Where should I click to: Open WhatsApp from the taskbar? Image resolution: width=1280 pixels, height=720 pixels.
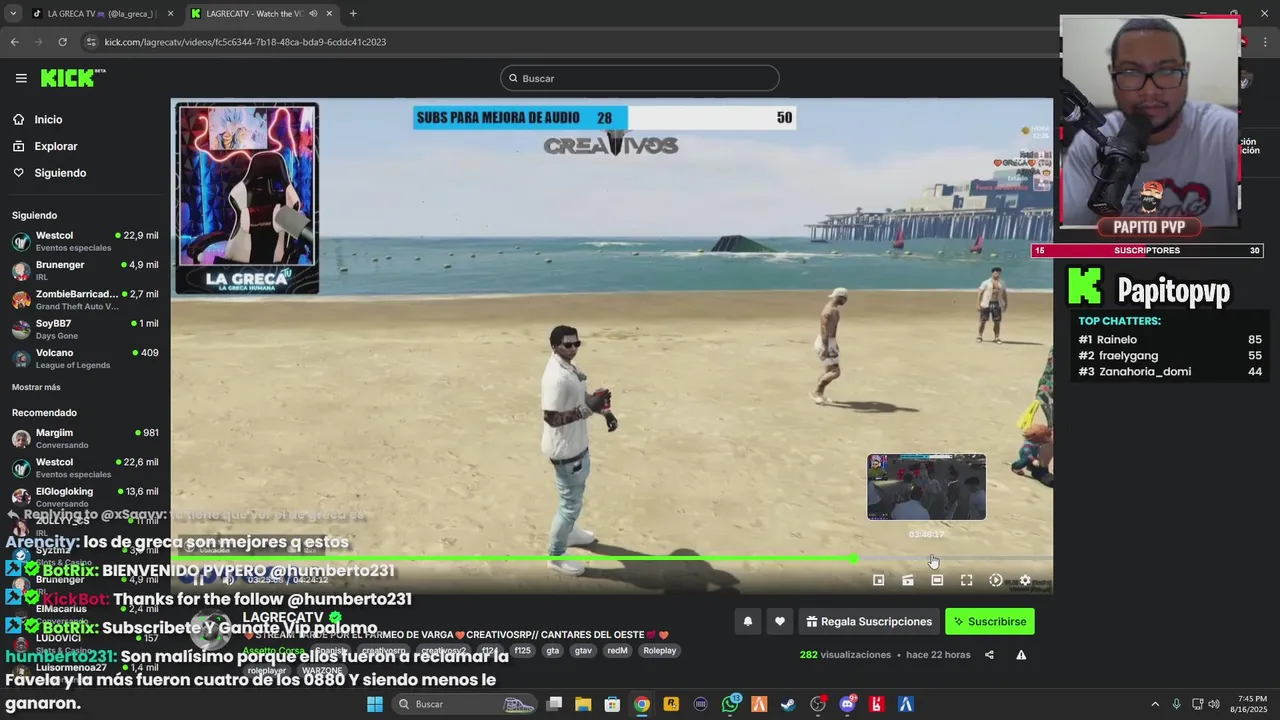coord(730,704)
